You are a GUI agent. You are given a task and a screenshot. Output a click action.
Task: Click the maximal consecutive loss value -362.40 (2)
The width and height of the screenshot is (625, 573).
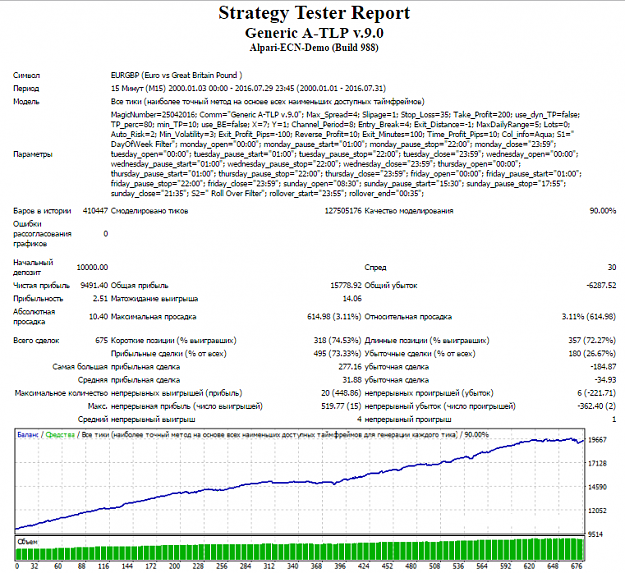597,406
